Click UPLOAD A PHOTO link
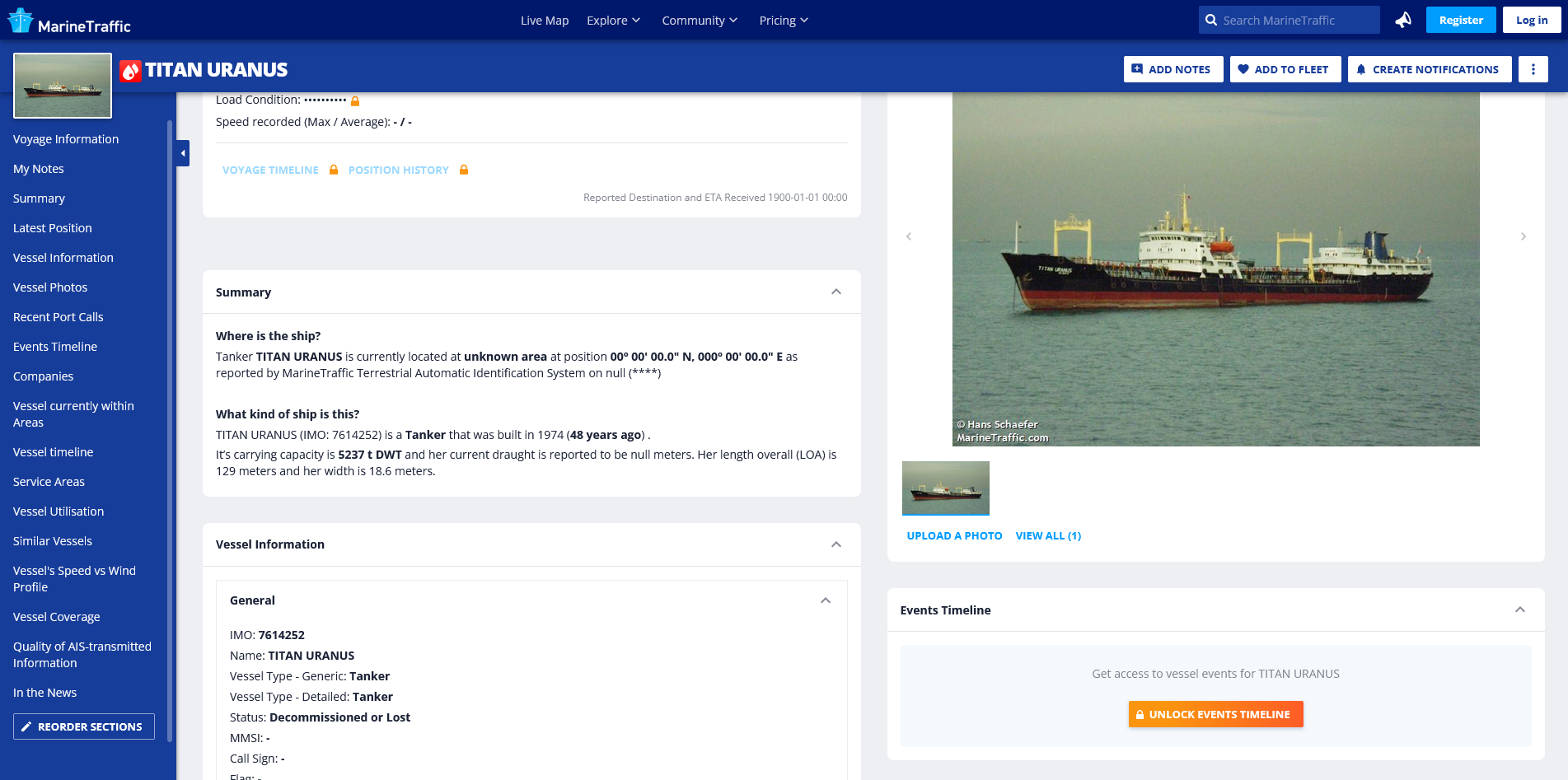1568x780 pixels. [x=954, y=535]
